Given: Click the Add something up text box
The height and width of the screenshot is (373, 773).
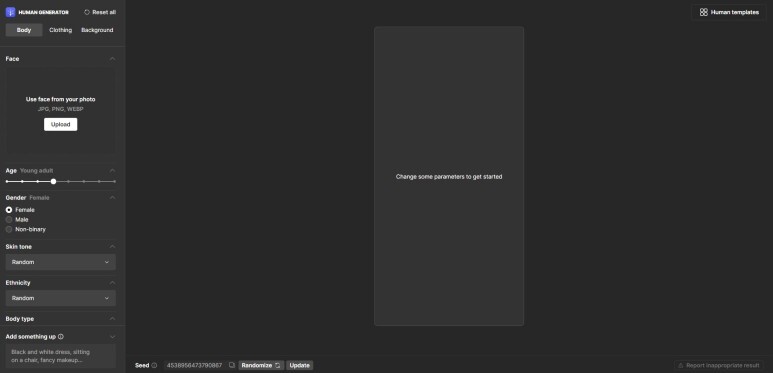Looking at the screenshot, I should click(61, 356).
